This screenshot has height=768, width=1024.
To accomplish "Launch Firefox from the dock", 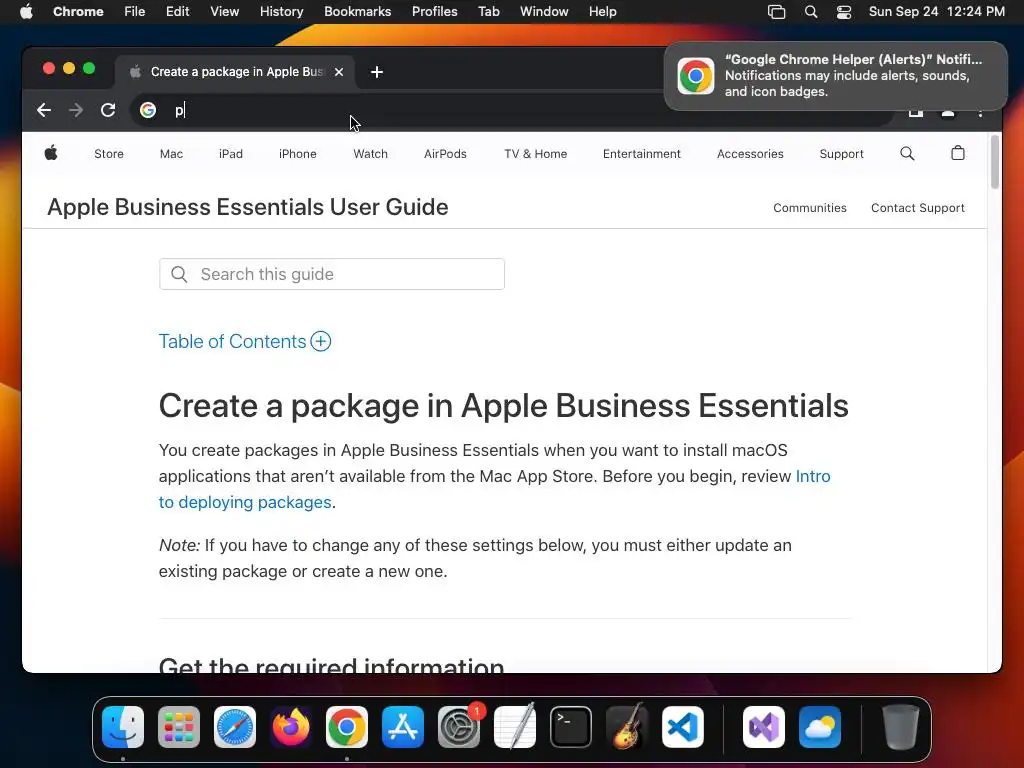I will 291,727.
